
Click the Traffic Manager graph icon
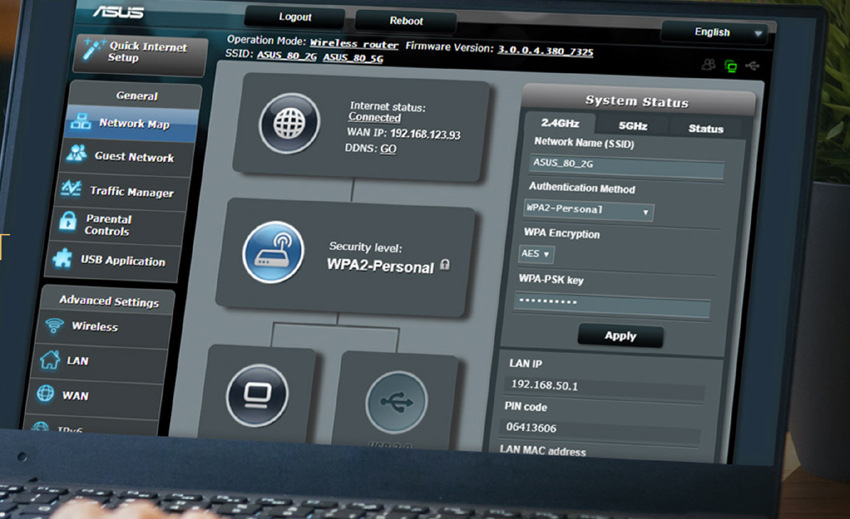point(72,188)
